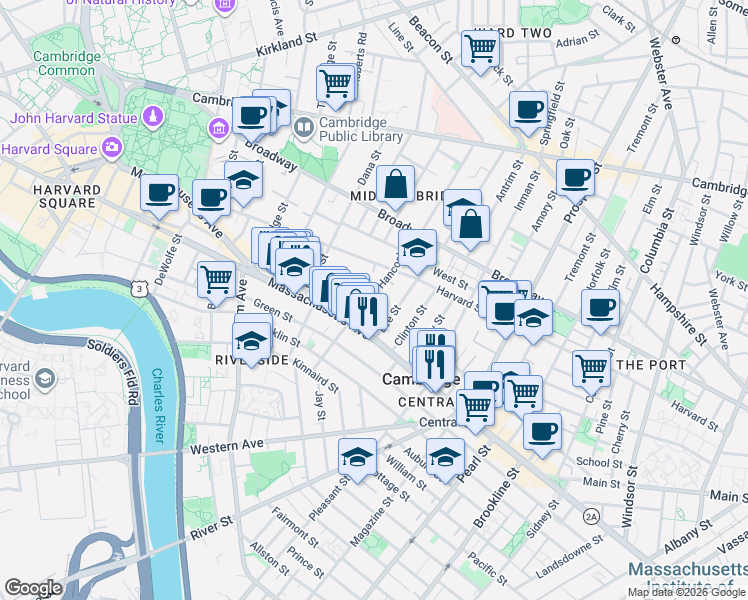Select the graduation cap marker near Hancock St
Viewport: 748px width, 600px height.
coord(417,250)
